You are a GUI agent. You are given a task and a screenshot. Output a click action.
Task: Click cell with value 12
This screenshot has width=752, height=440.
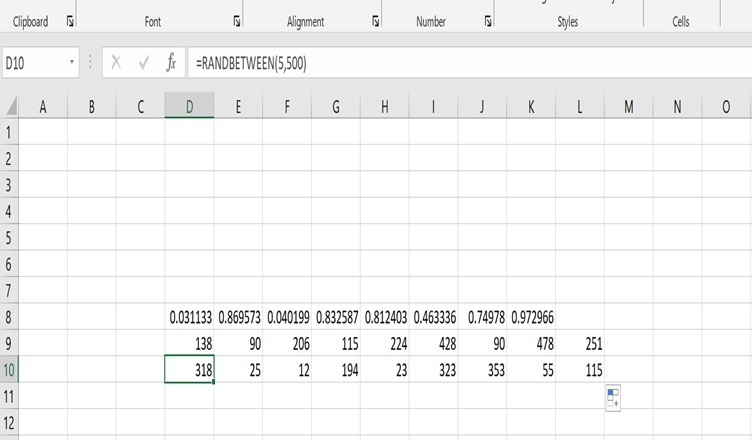287,369
